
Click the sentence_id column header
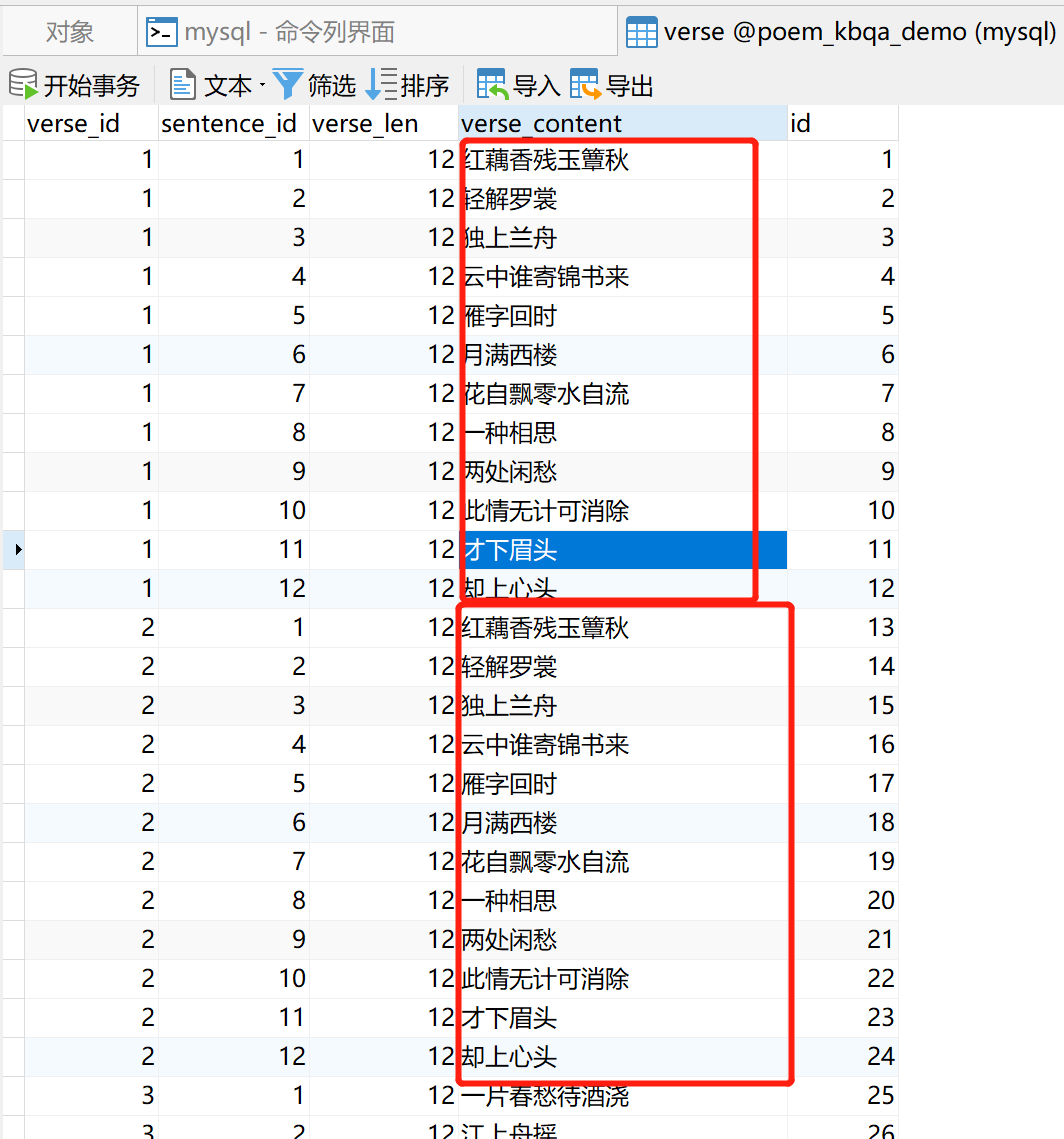click(228, 123)
